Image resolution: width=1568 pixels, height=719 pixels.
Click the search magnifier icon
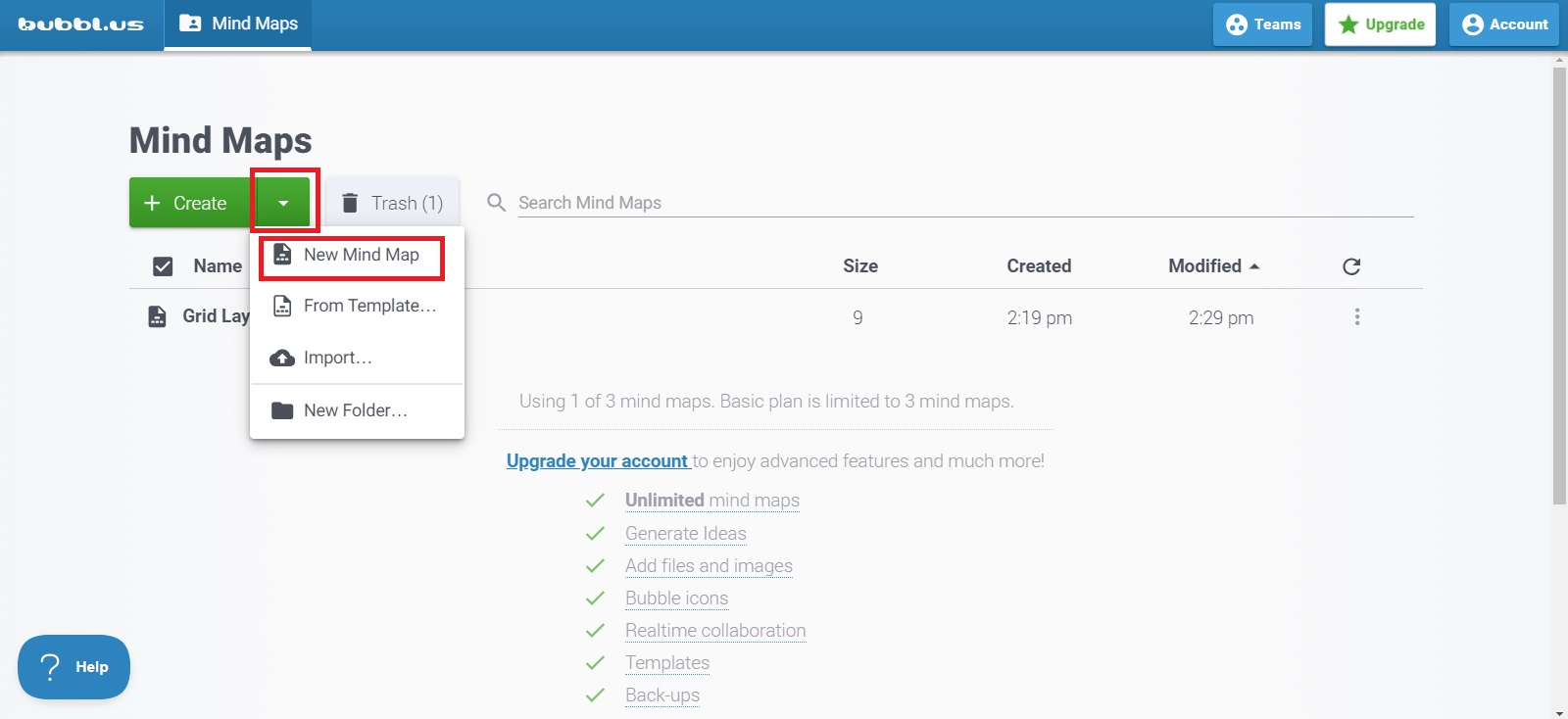coord(497,203)
